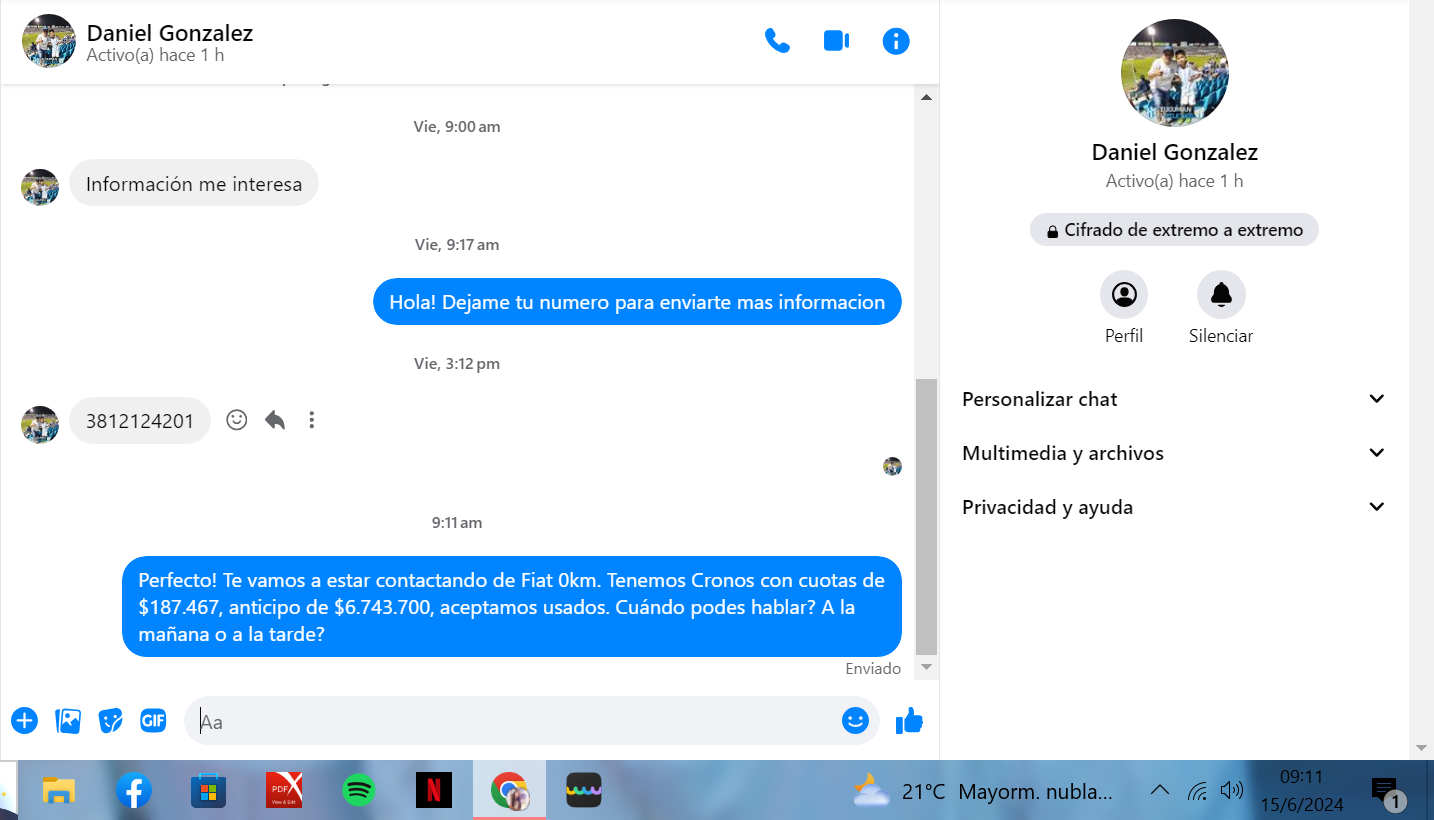Open File Explorer from the taskbar
1434x820 pixels.
pos(59,791)
